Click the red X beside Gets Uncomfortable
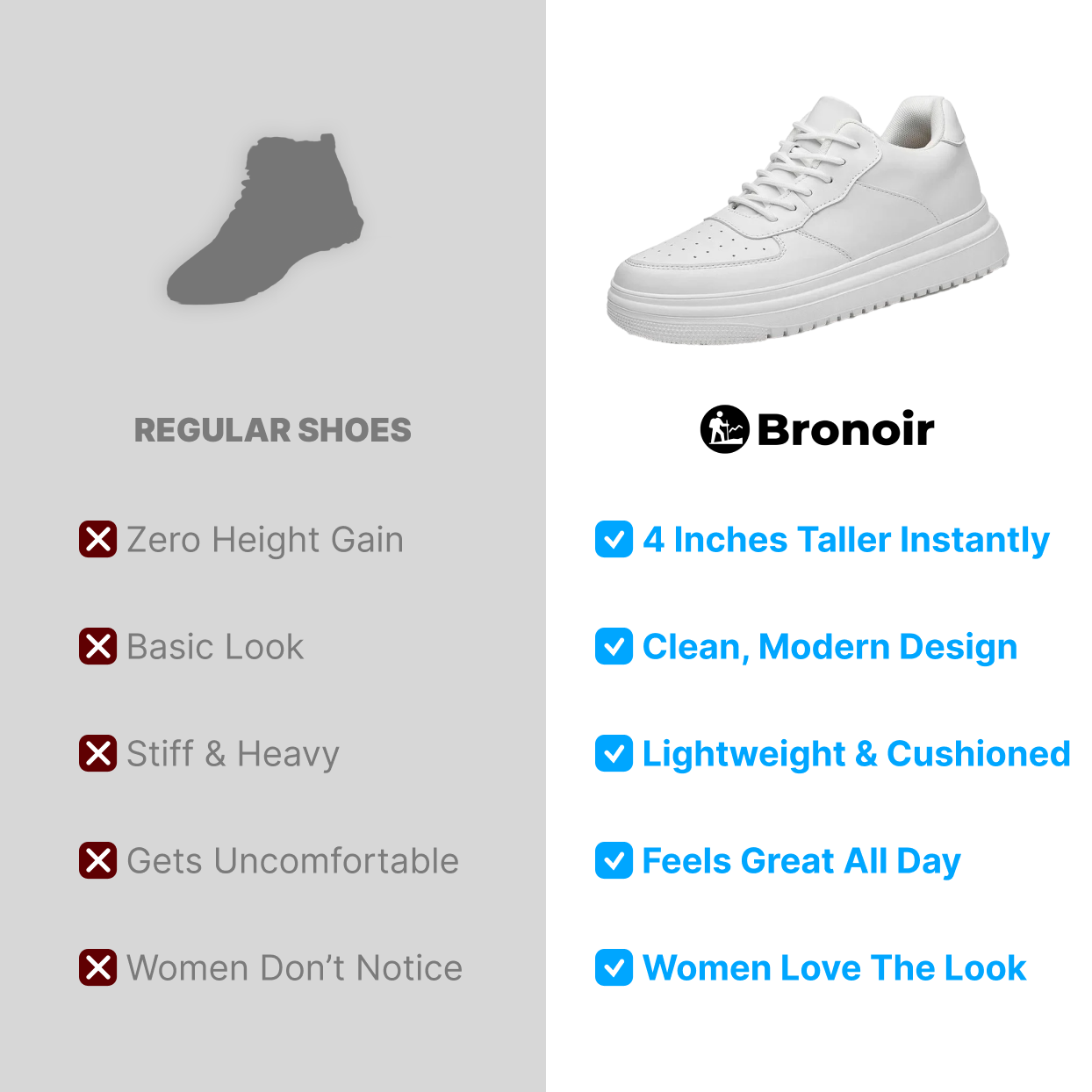 (x=97, y=860)
